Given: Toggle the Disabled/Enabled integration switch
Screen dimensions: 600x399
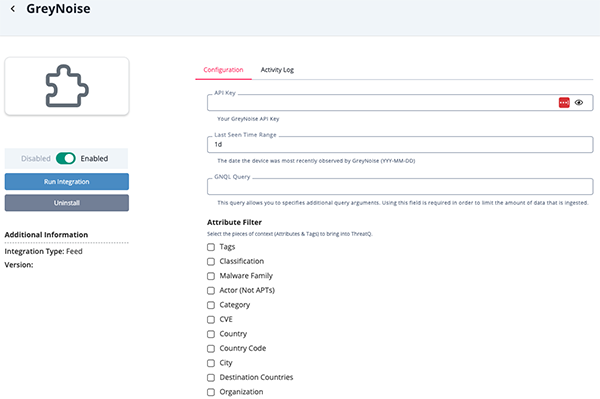Looking at the screenshot, I should pos(65,158).
